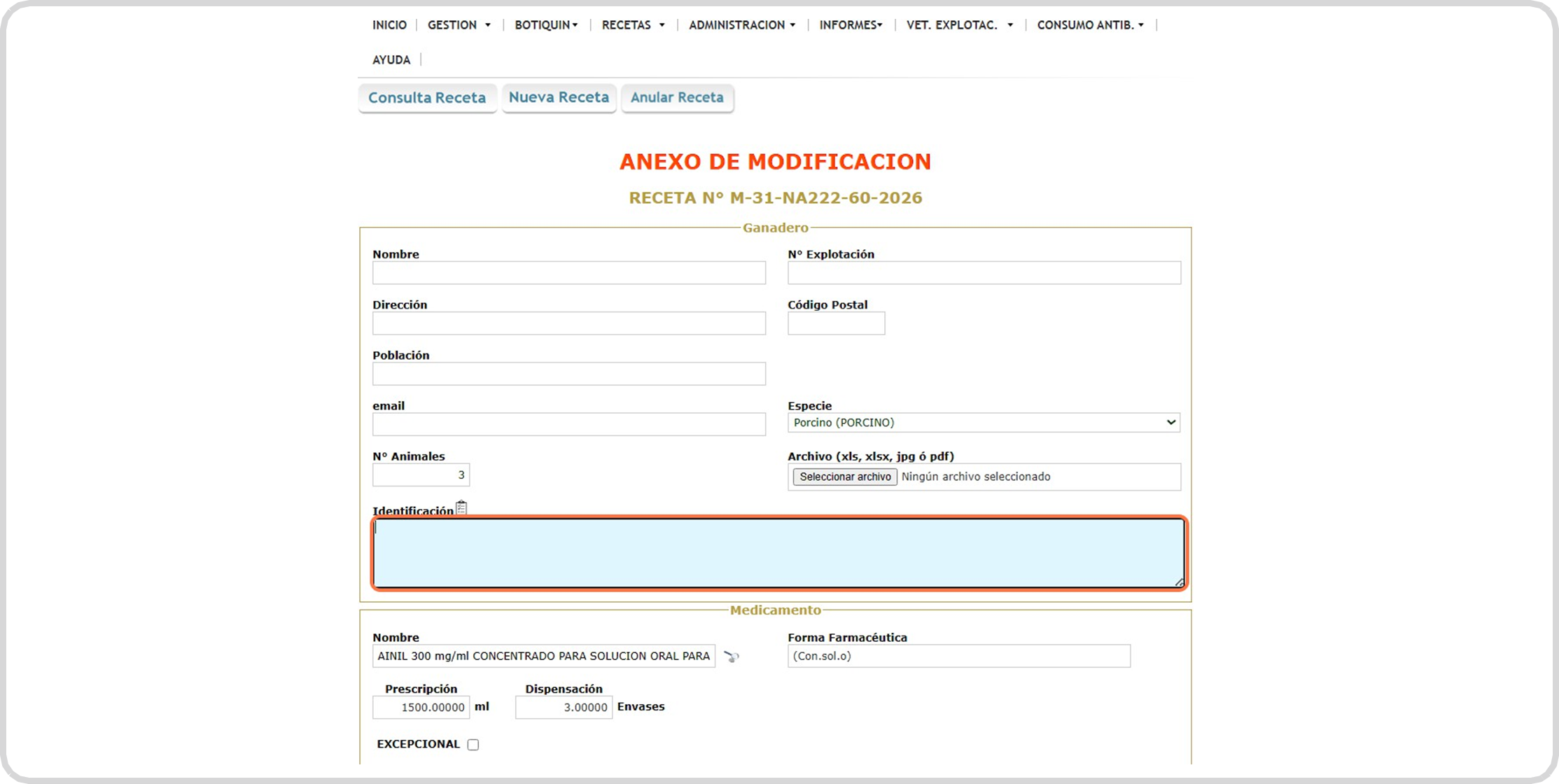Go to INICIO
This screenshot has width=1559, height=784.
click(x=389, y=25)
